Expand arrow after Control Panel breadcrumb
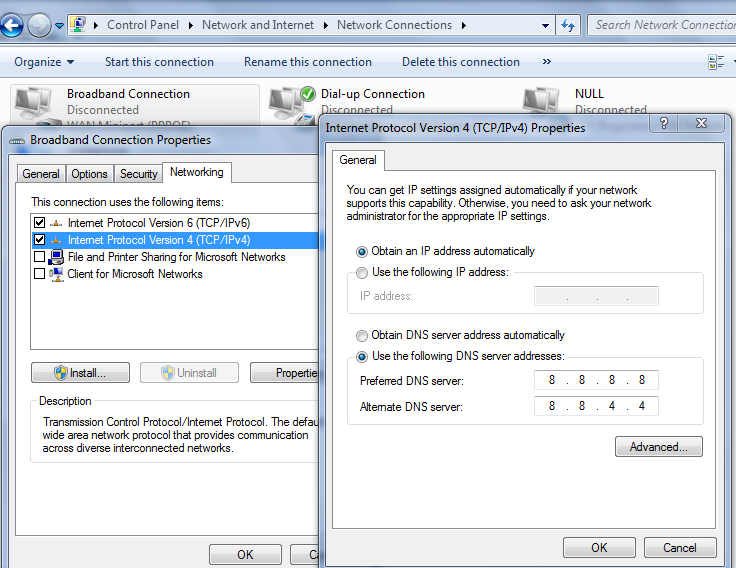The width and height of the screenshot is (736, 568). (x=191, y=25)
